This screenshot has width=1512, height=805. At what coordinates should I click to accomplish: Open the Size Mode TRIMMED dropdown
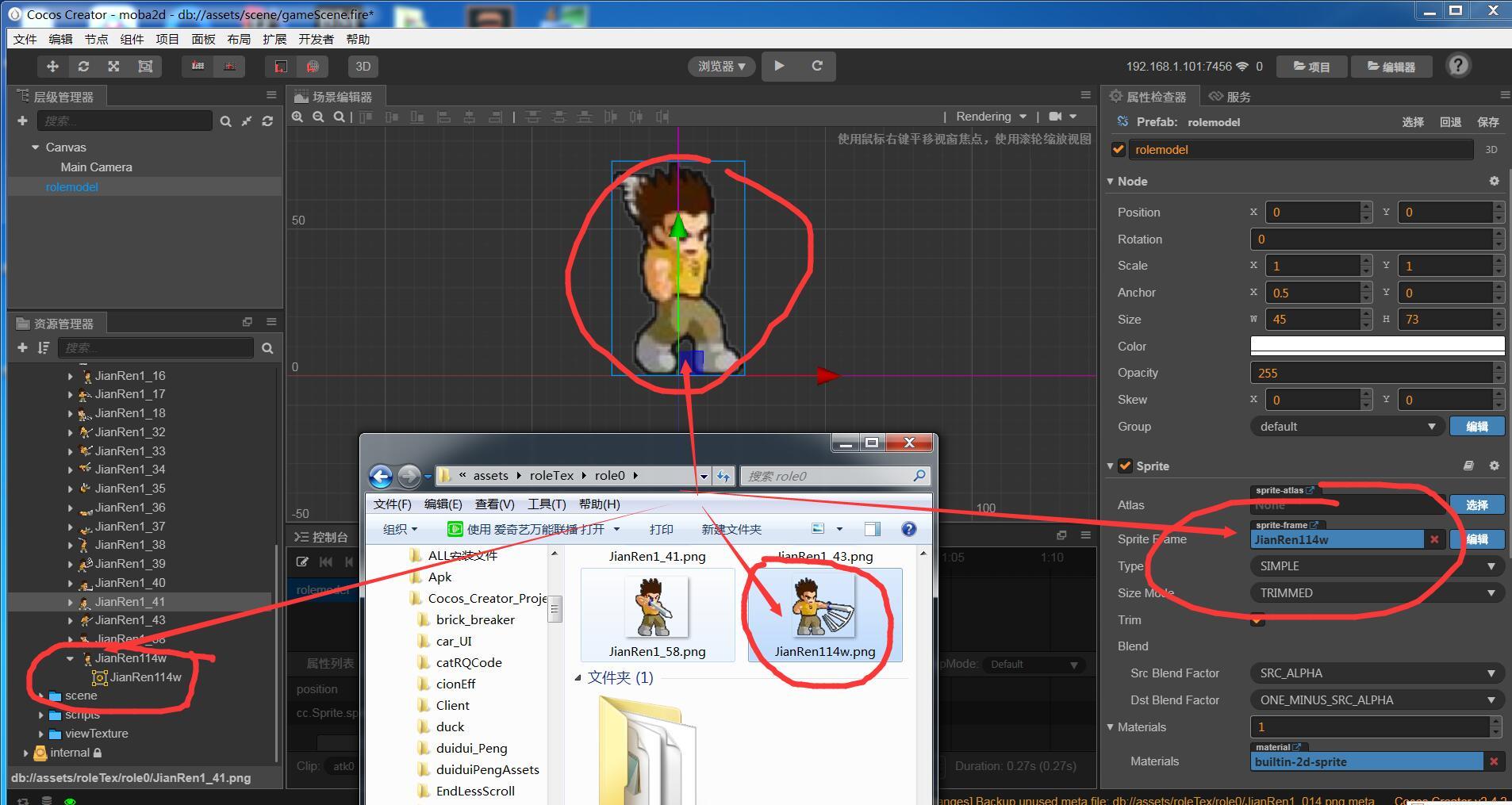pos(1377,593)
